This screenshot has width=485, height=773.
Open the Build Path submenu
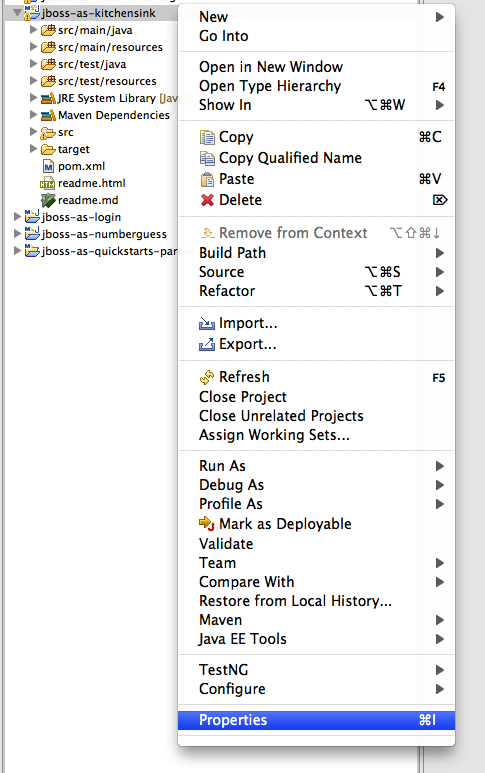[316, 253]
